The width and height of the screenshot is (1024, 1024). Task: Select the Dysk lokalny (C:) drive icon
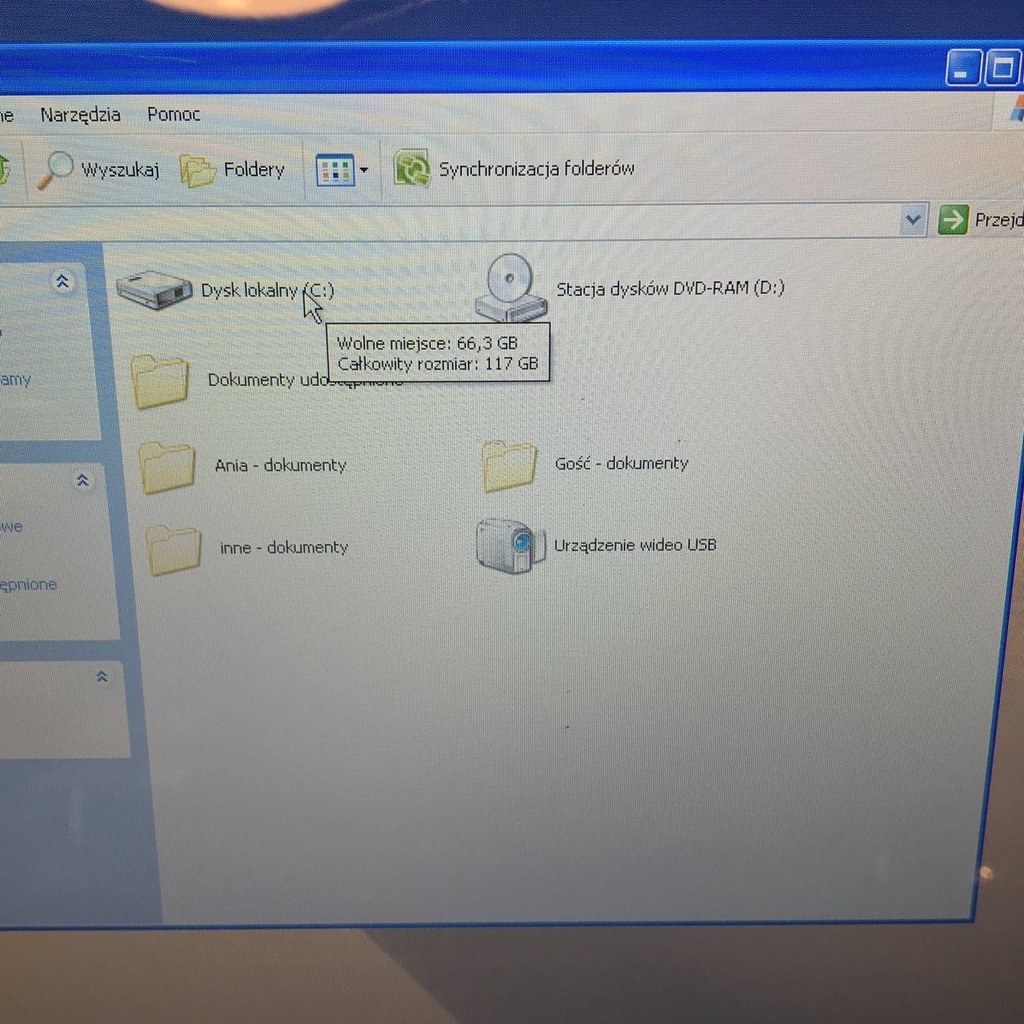[x=155, y=289]
